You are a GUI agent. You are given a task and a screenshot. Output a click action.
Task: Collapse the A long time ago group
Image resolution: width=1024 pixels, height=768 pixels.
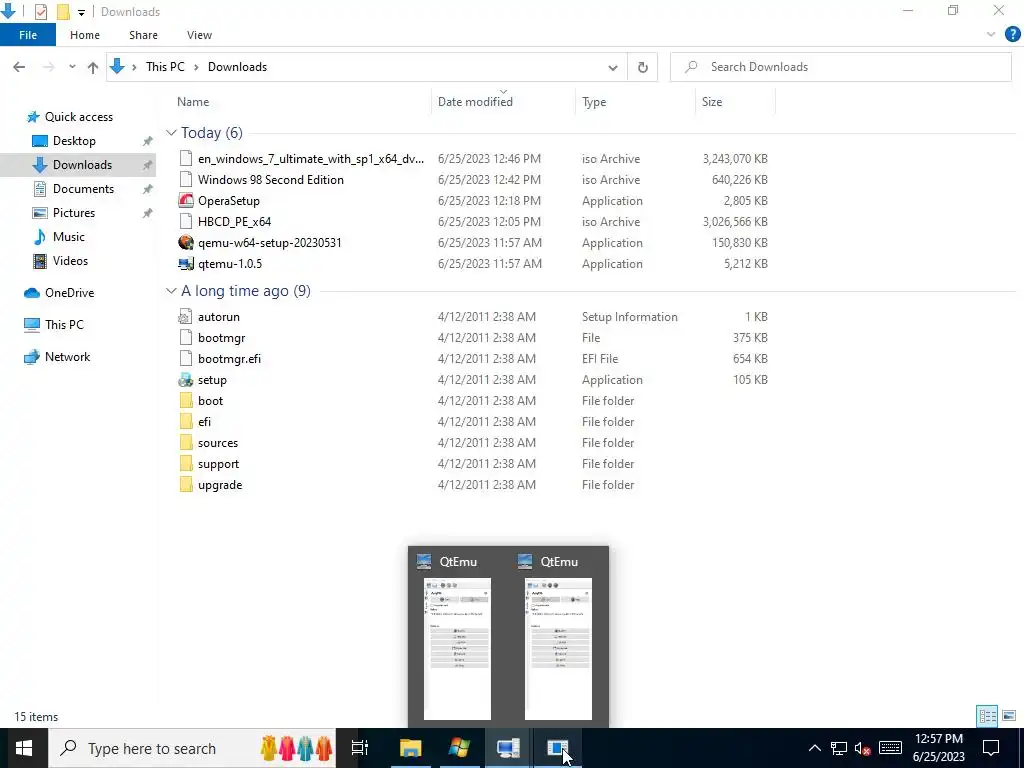[171, 291]
